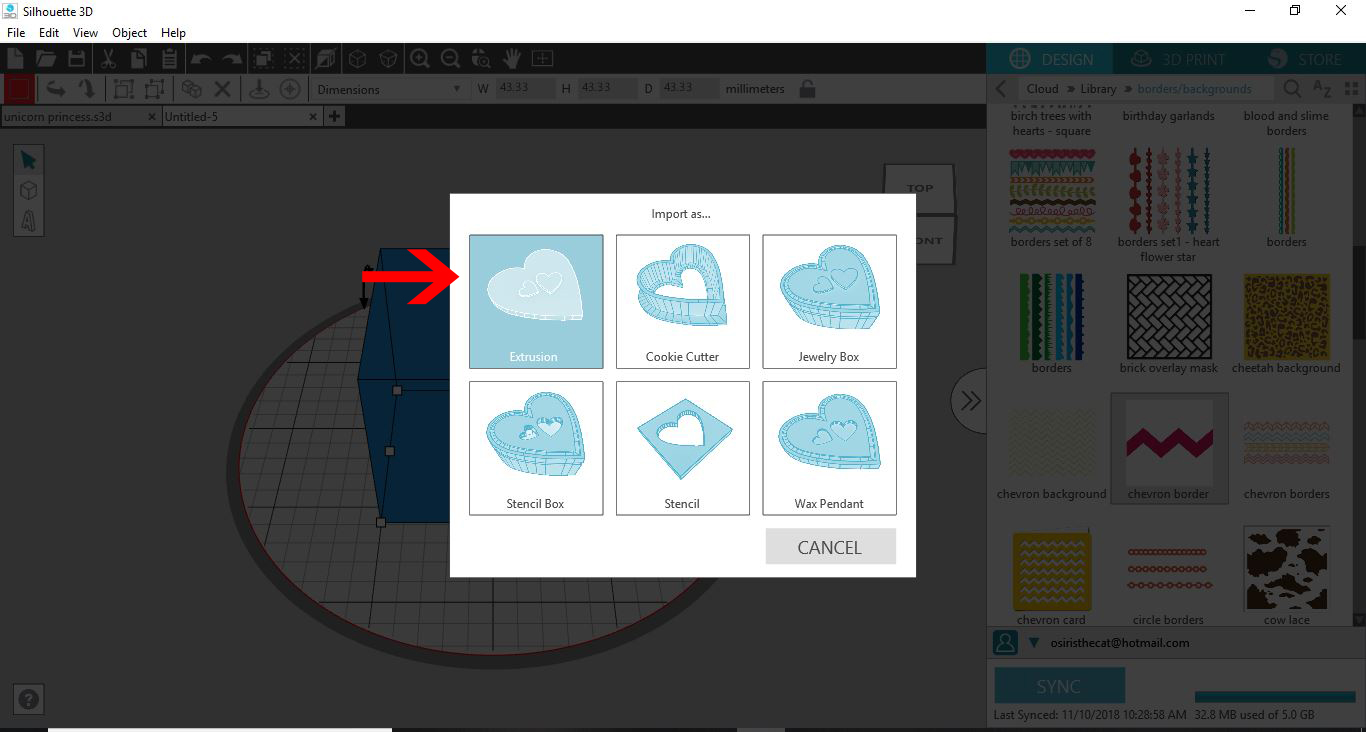The width and height of the screenshot is (1366, 732).
Task: Switch to the STORE tab
Action: tap(1304, 59)
